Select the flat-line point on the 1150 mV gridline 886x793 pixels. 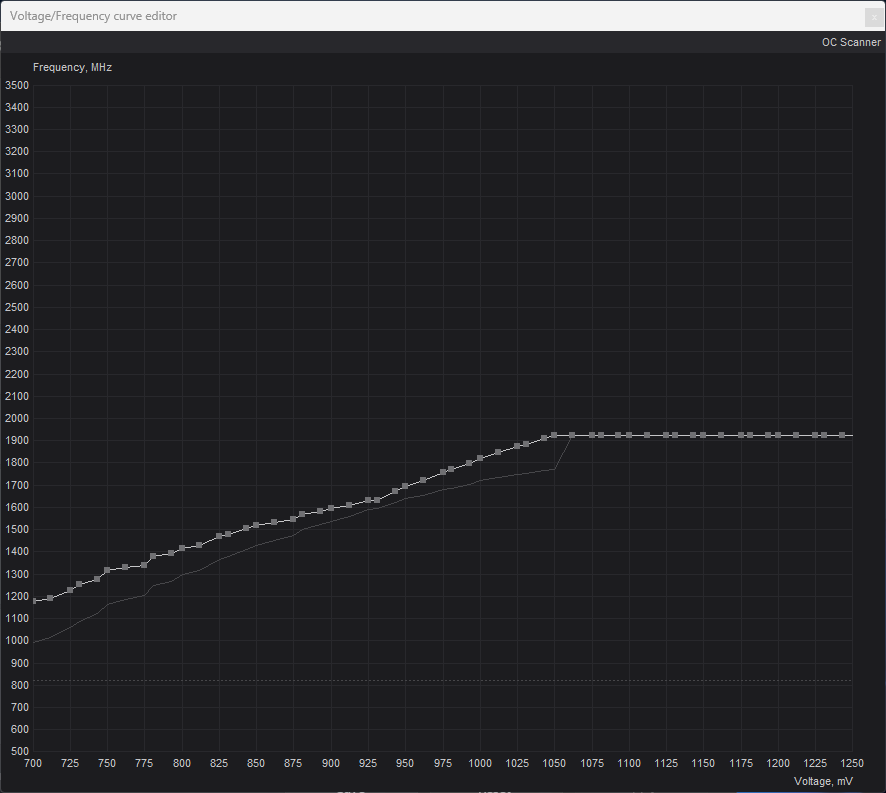(x=703, y=435)
